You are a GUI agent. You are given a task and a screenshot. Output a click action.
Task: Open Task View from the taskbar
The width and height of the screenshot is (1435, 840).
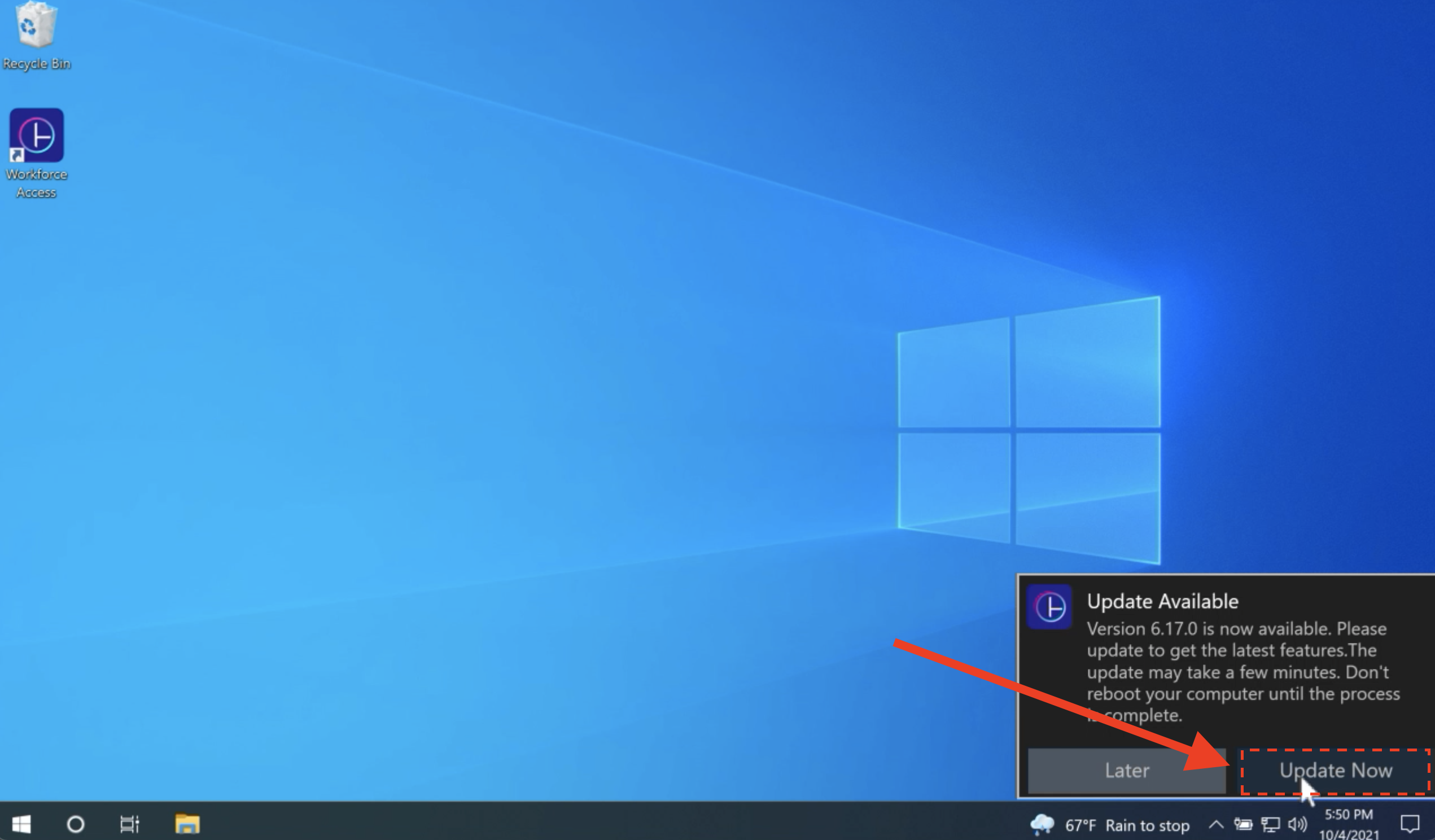tap(129, 824)
